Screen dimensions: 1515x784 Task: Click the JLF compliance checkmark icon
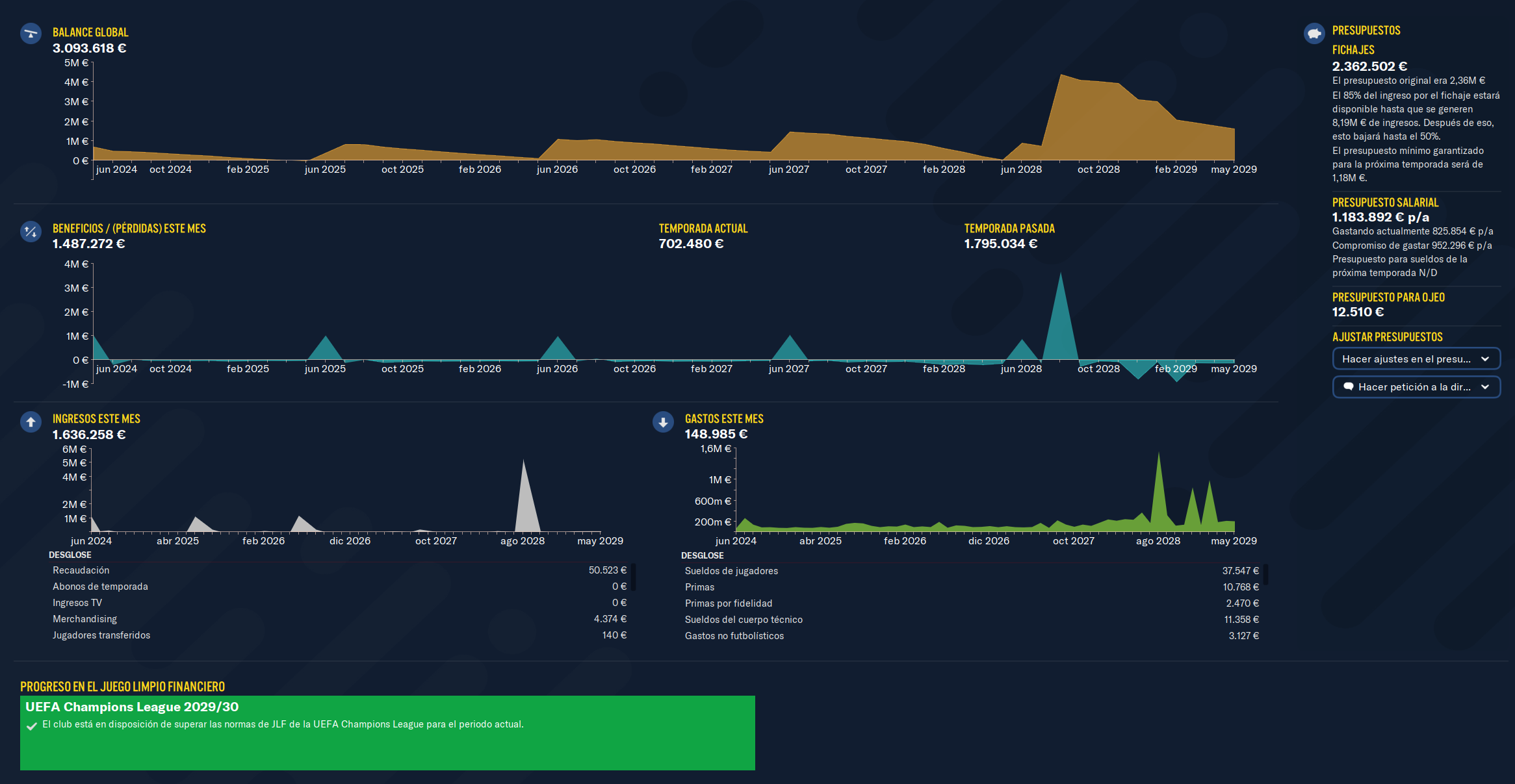tap(31, 726)
